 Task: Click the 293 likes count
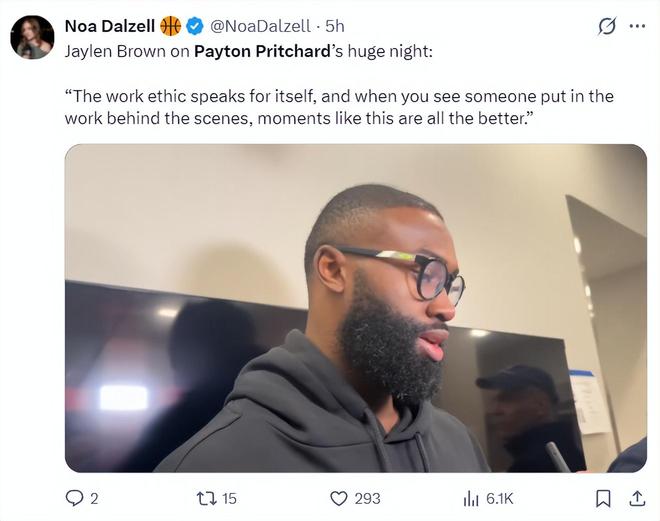tap(367, 497)
